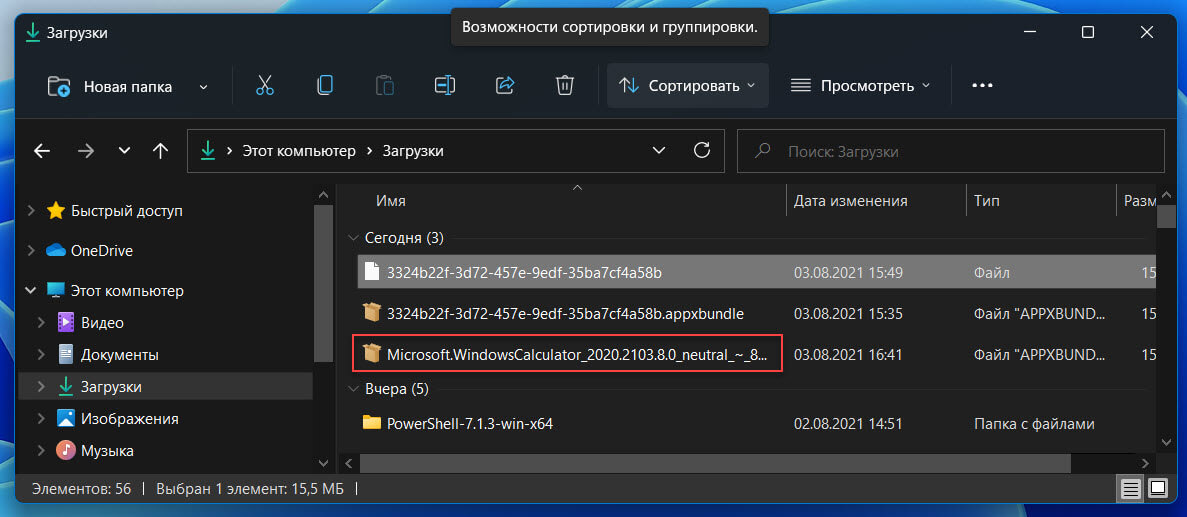This screenshot has height=517, width=1187.
Task: Expand Документы tree node
Action: (x=42, y=355)
